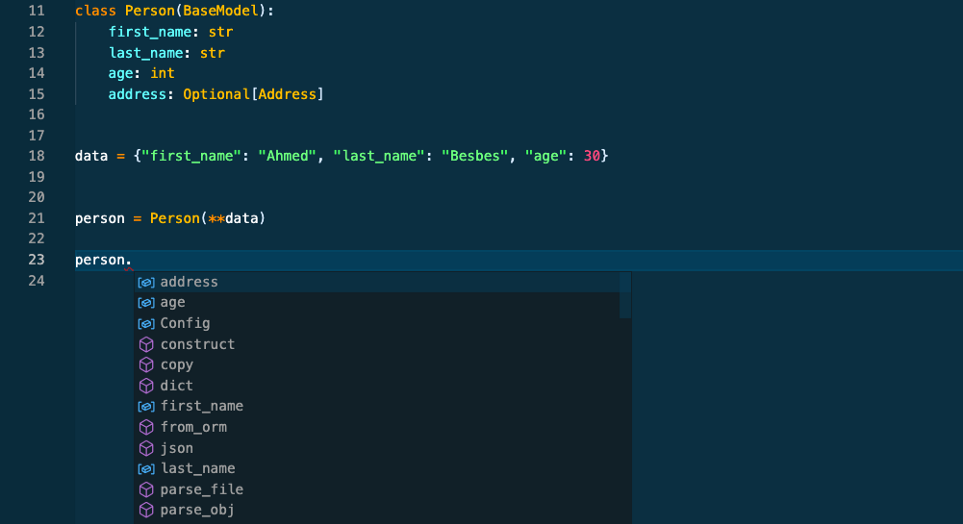
Task: Click the class keyword on line 11
Action: pyautogui.click(x=96, y=11)
